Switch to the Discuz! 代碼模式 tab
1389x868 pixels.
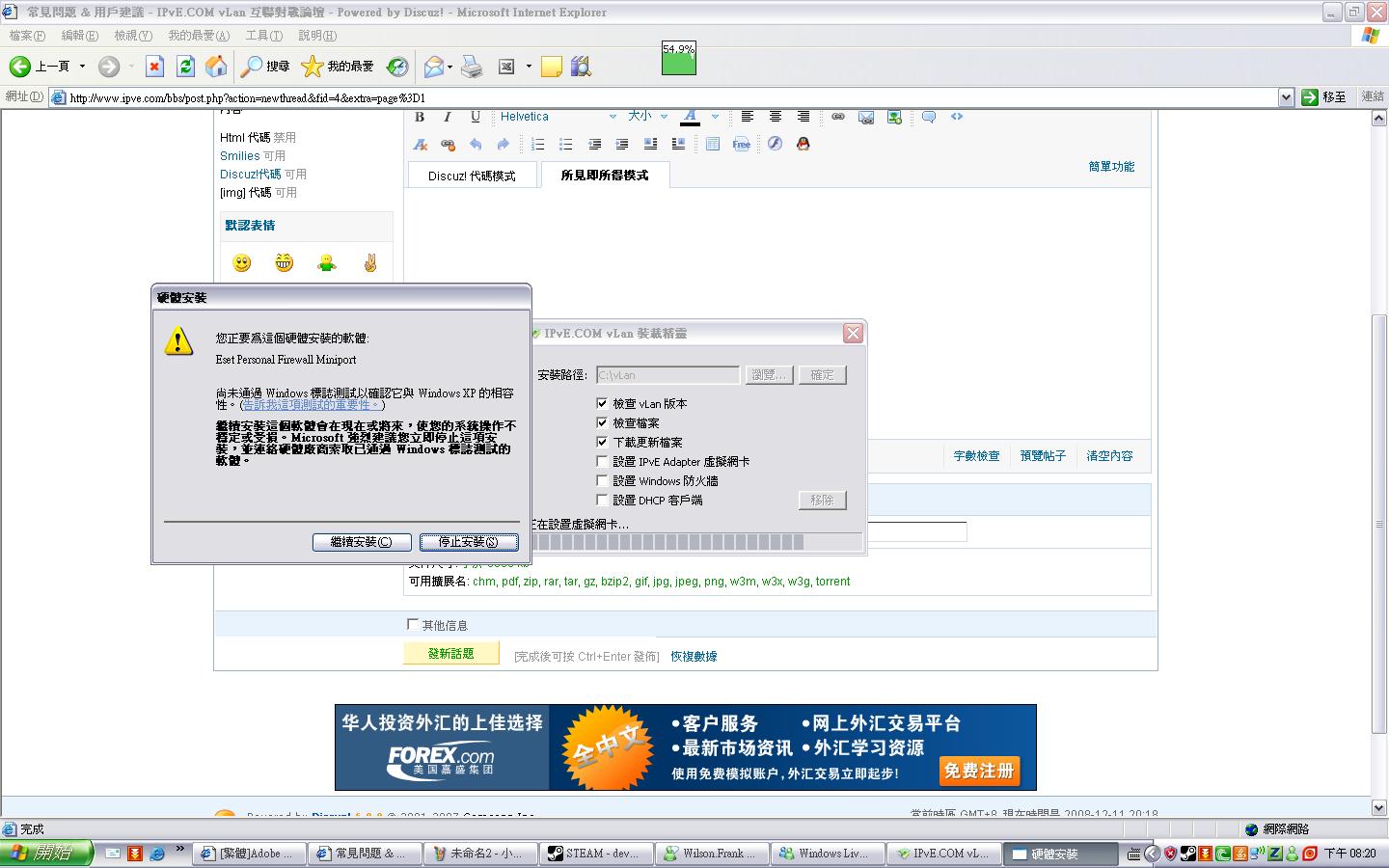coord(472,176)
